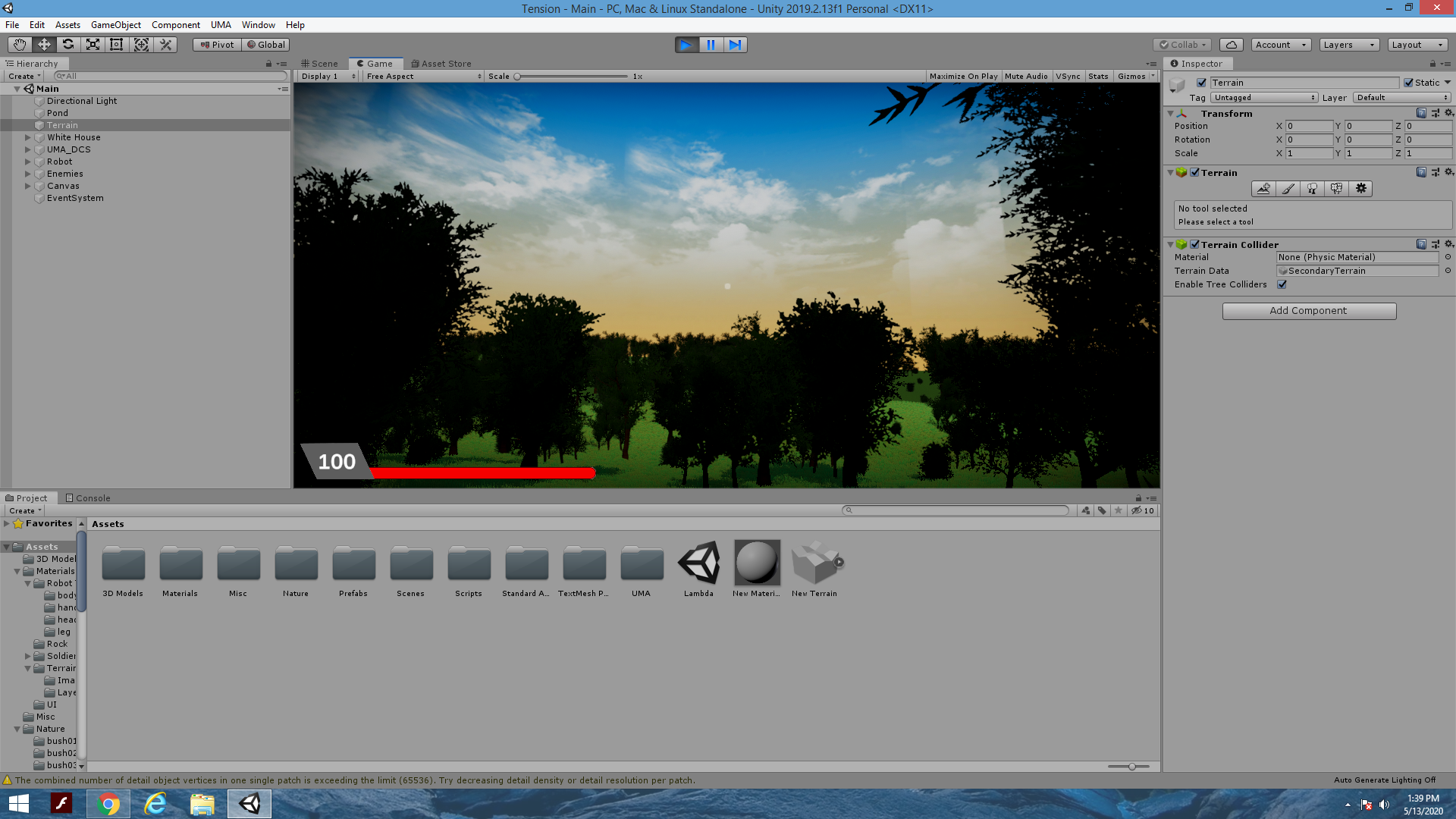1456x819 pixels.
Task: Switch transform handles to Pivot mode
Action: [x=216, y=44]
